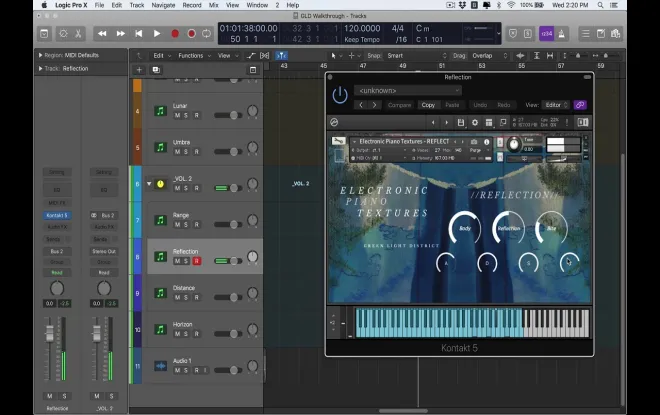Click the plugin Compare button
Viewport: 660px width, 415px height.
[399, 105]
